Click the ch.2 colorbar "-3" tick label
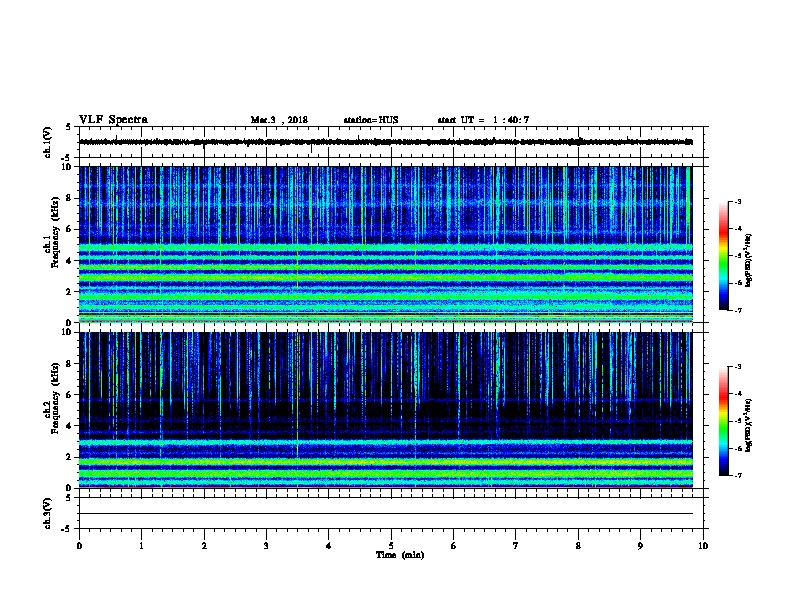Image resolution: width=792 pixels, height=612 pixels. tap(737, 367)
